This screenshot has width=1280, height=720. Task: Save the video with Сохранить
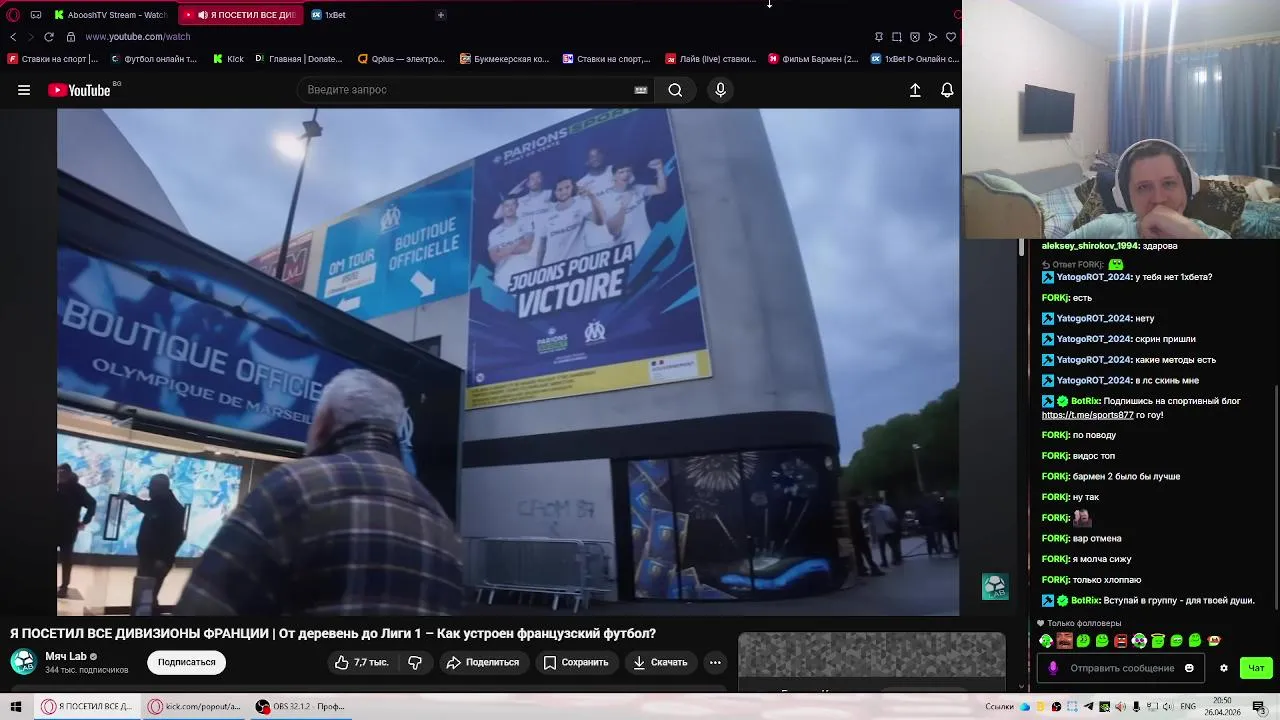coord(576,662)
